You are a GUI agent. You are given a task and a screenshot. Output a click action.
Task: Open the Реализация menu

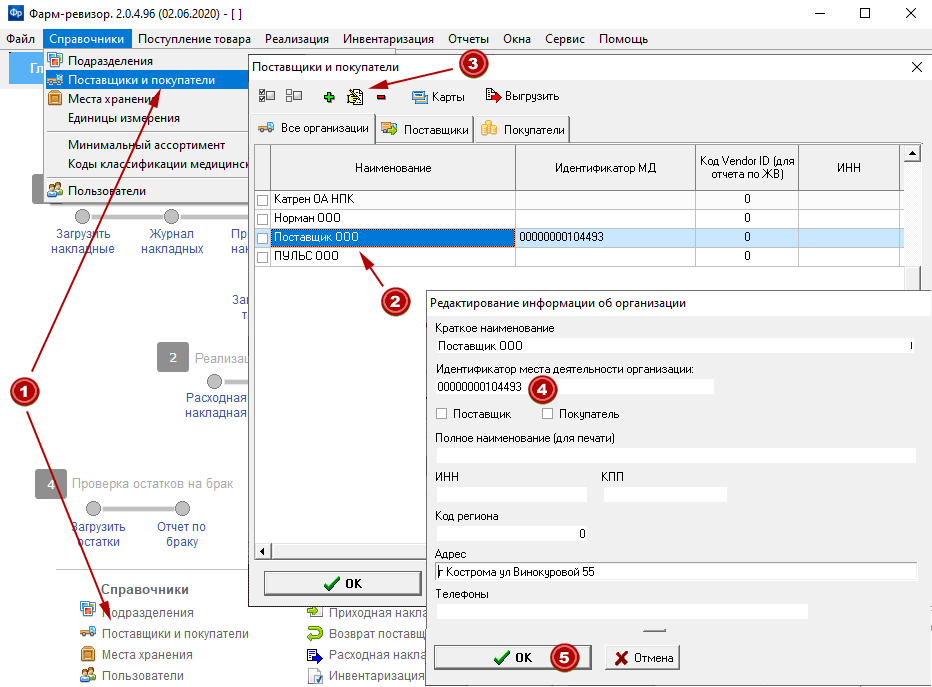pos(297,39)
